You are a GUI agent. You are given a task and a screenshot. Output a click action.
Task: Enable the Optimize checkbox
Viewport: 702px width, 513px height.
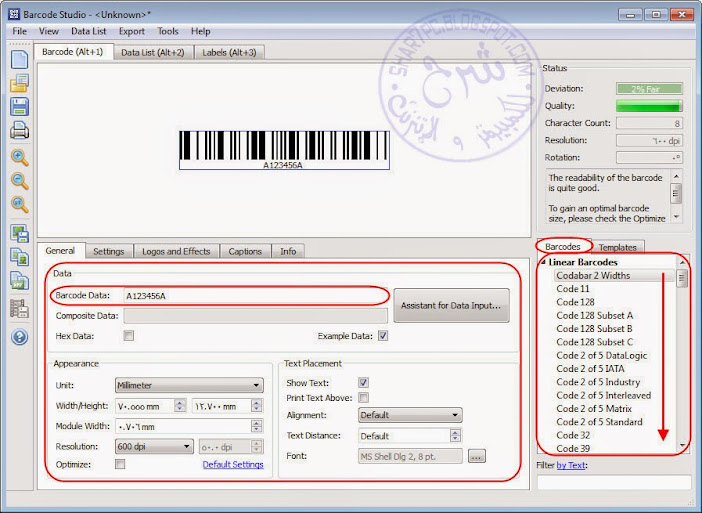120,464
